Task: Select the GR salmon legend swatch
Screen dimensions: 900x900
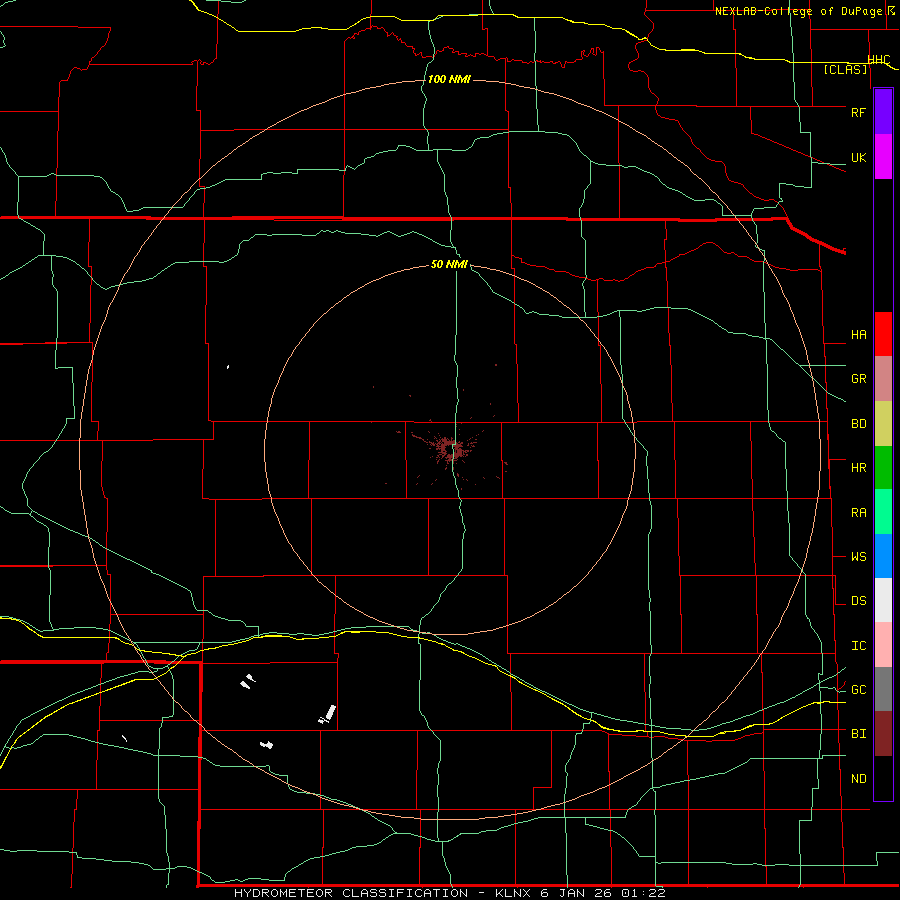Action: click(x=883, y=379)
